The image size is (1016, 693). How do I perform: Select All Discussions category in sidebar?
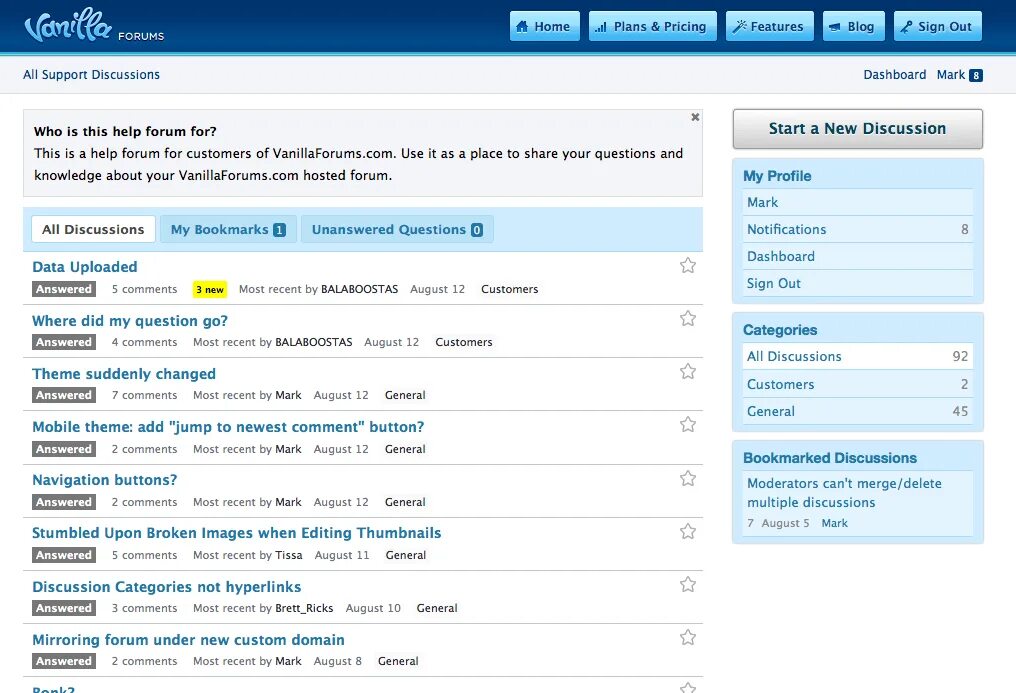coord(857,356)
